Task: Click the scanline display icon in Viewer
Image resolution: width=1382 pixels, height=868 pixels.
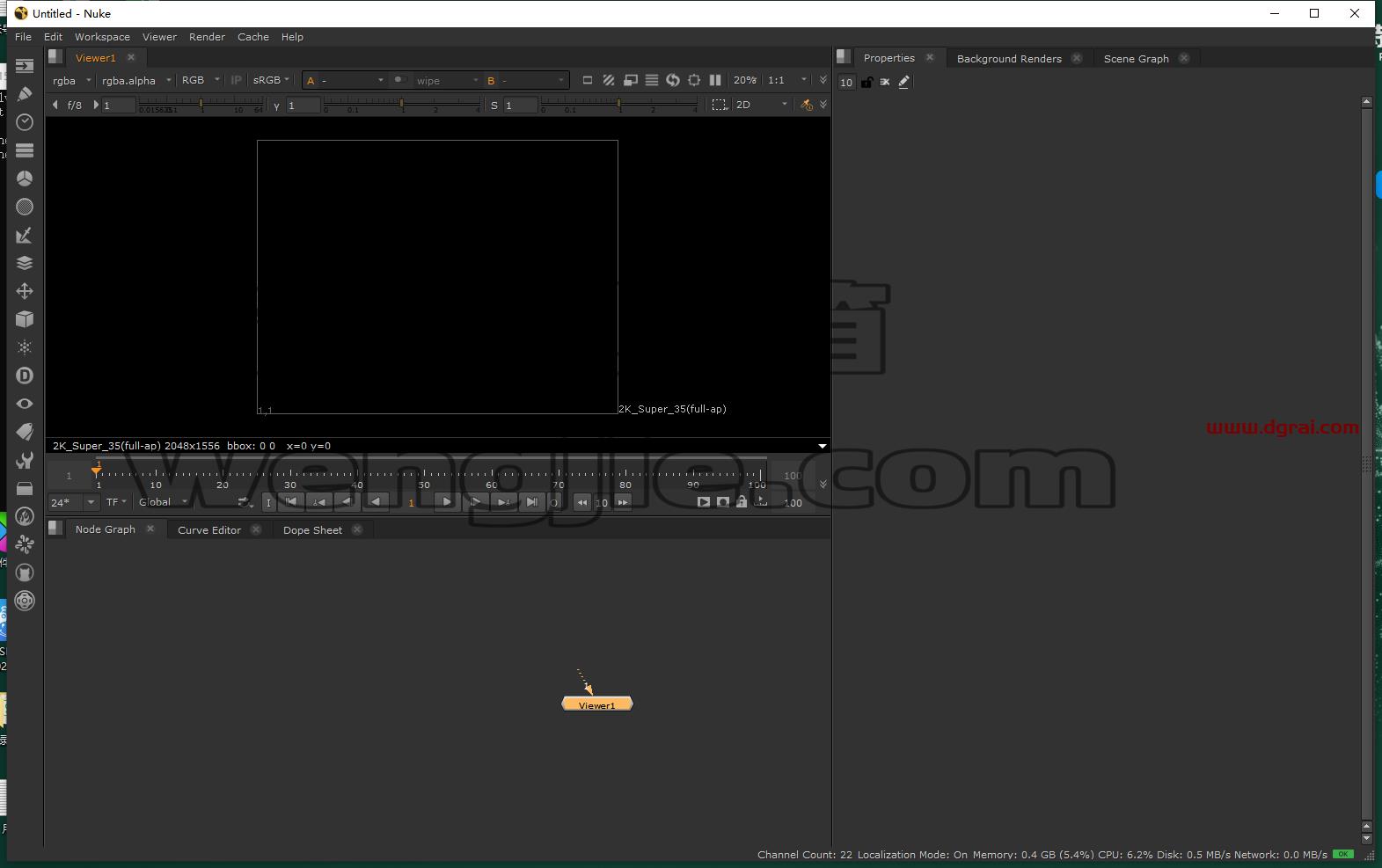Action: point(652,80)
